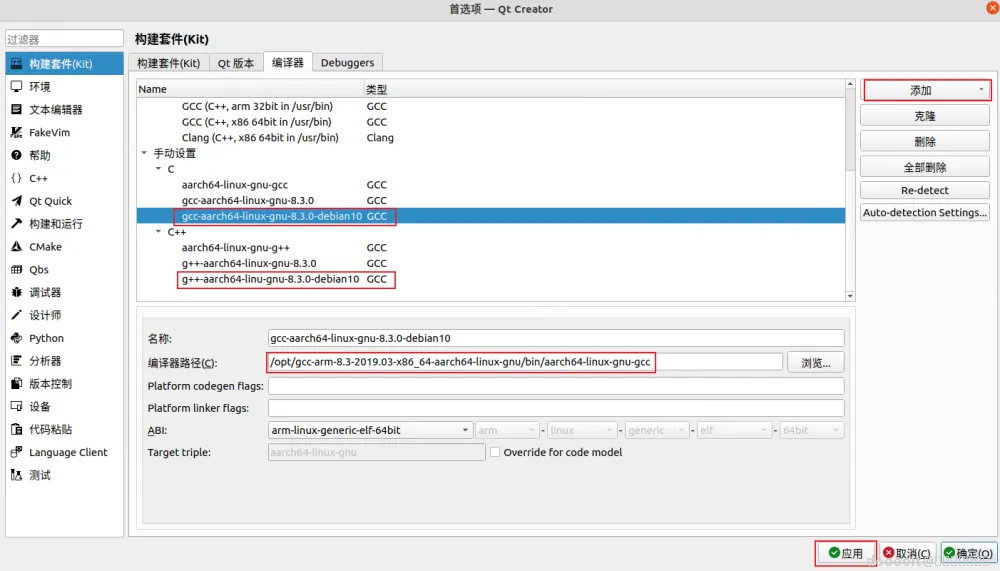This screenshot has height=571, width=1000.
Task: Click 浏览 browse for compiler path
Action: coord(816,362)
